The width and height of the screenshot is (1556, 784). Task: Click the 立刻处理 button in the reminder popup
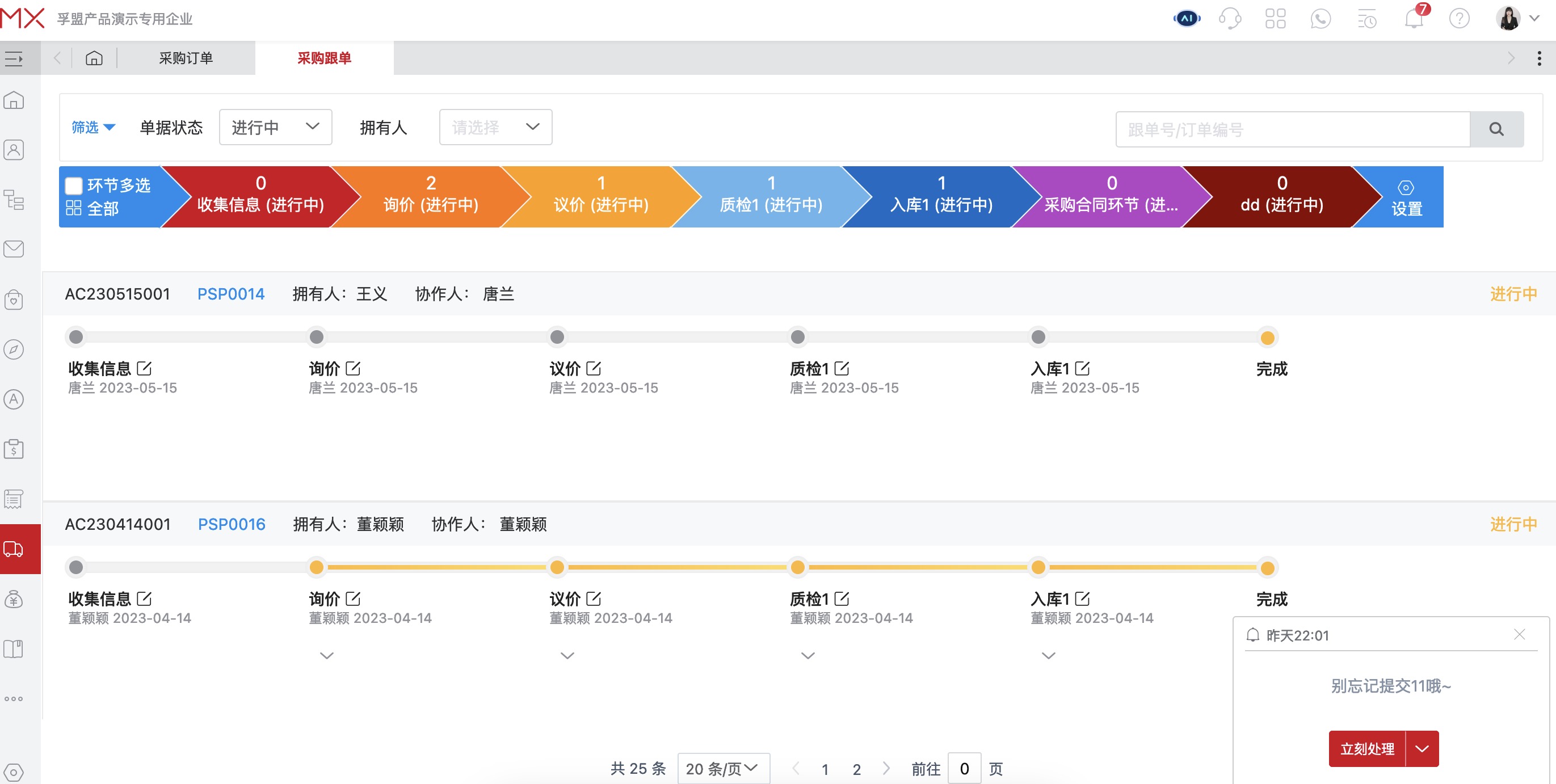[1366, 748]
